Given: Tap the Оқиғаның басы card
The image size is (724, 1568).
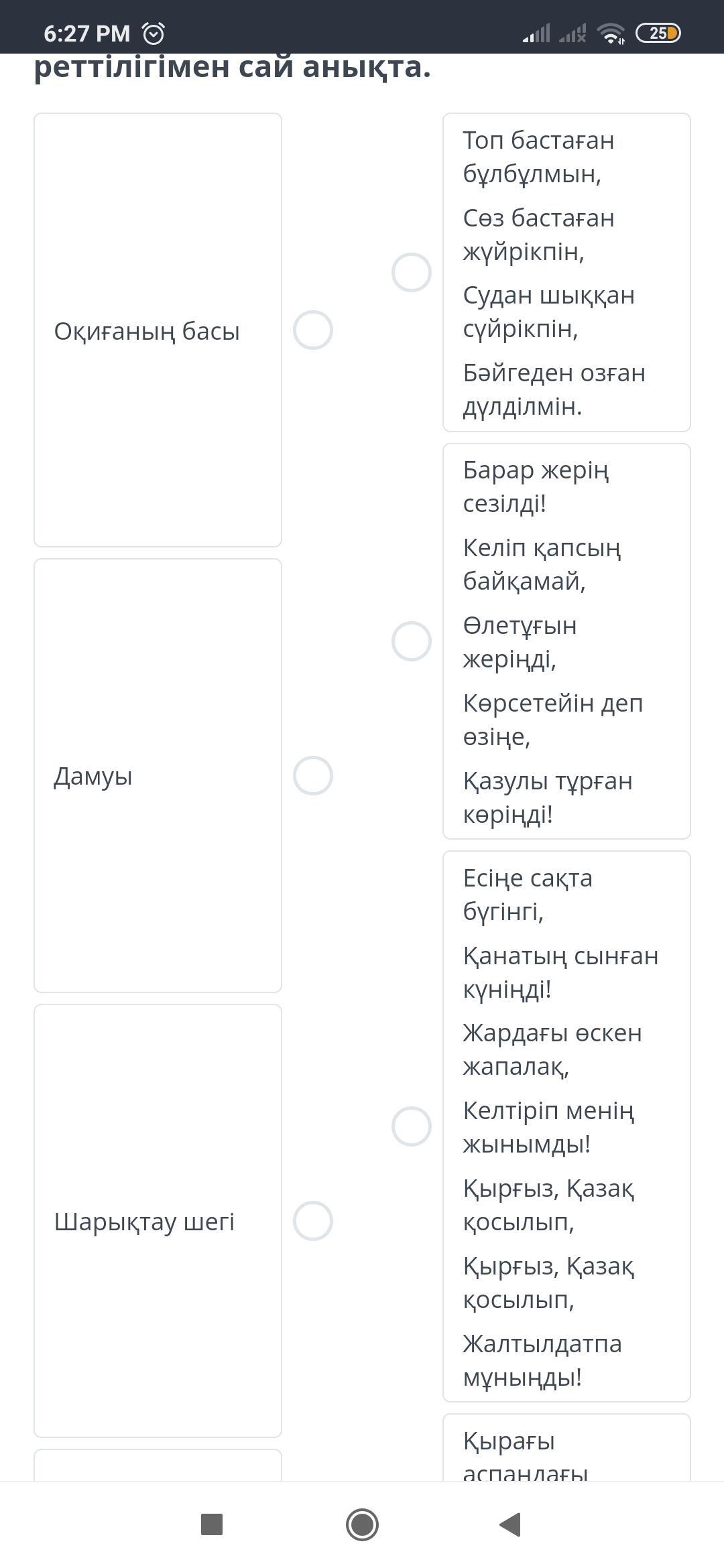Looking at the screenshot, I should click(158, 330).
